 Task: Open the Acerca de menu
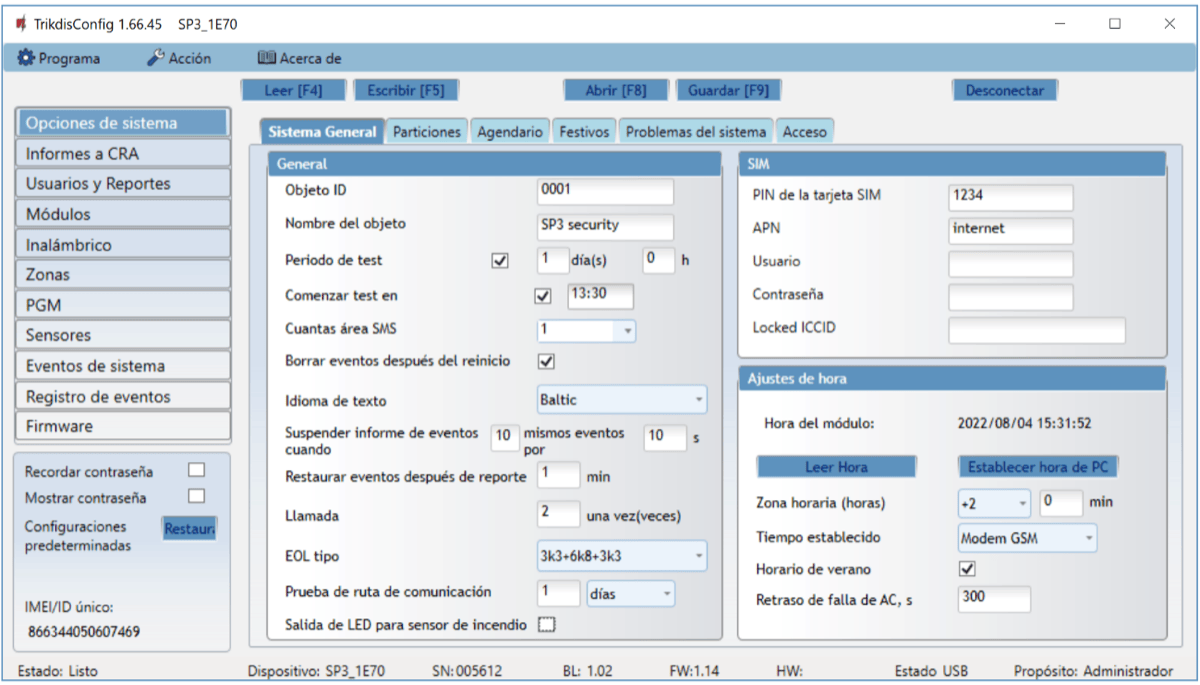[x=300, y=58]
